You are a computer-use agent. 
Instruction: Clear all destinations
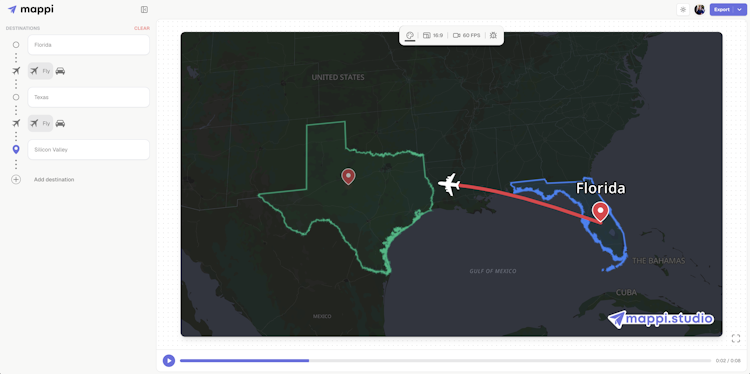click(142, 28)
